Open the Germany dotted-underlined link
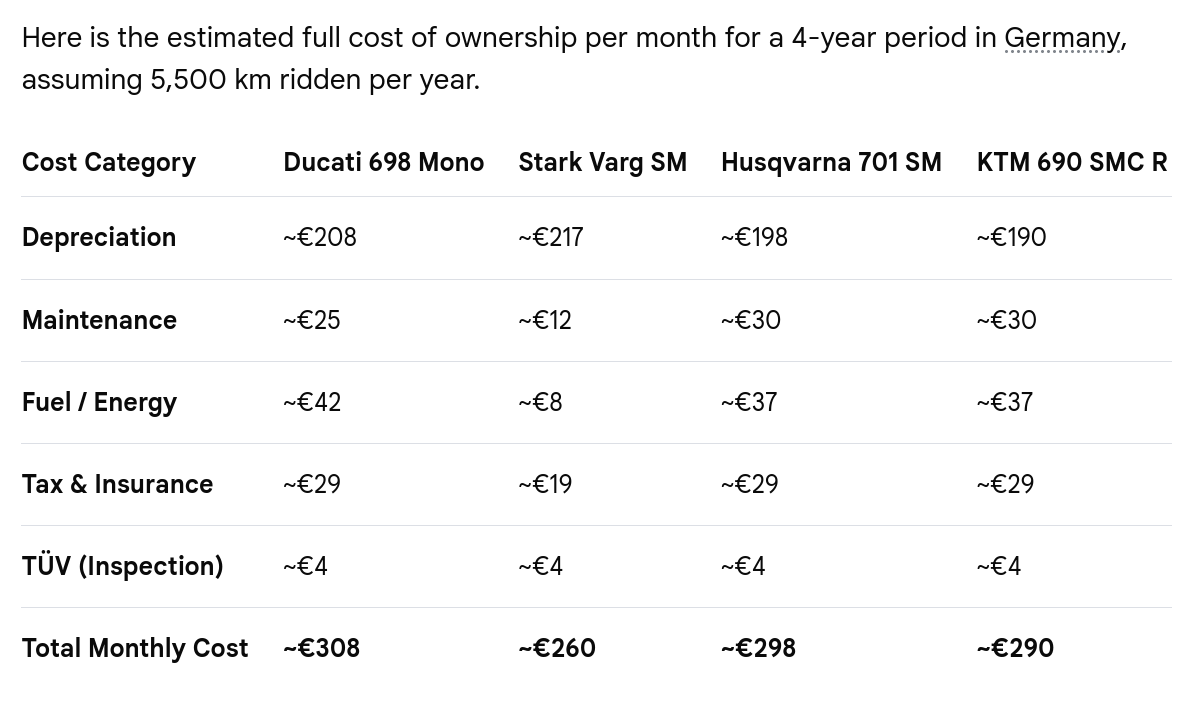Screen dimensions: 1192x701 pyautogui.click(x=1062, y=38)
